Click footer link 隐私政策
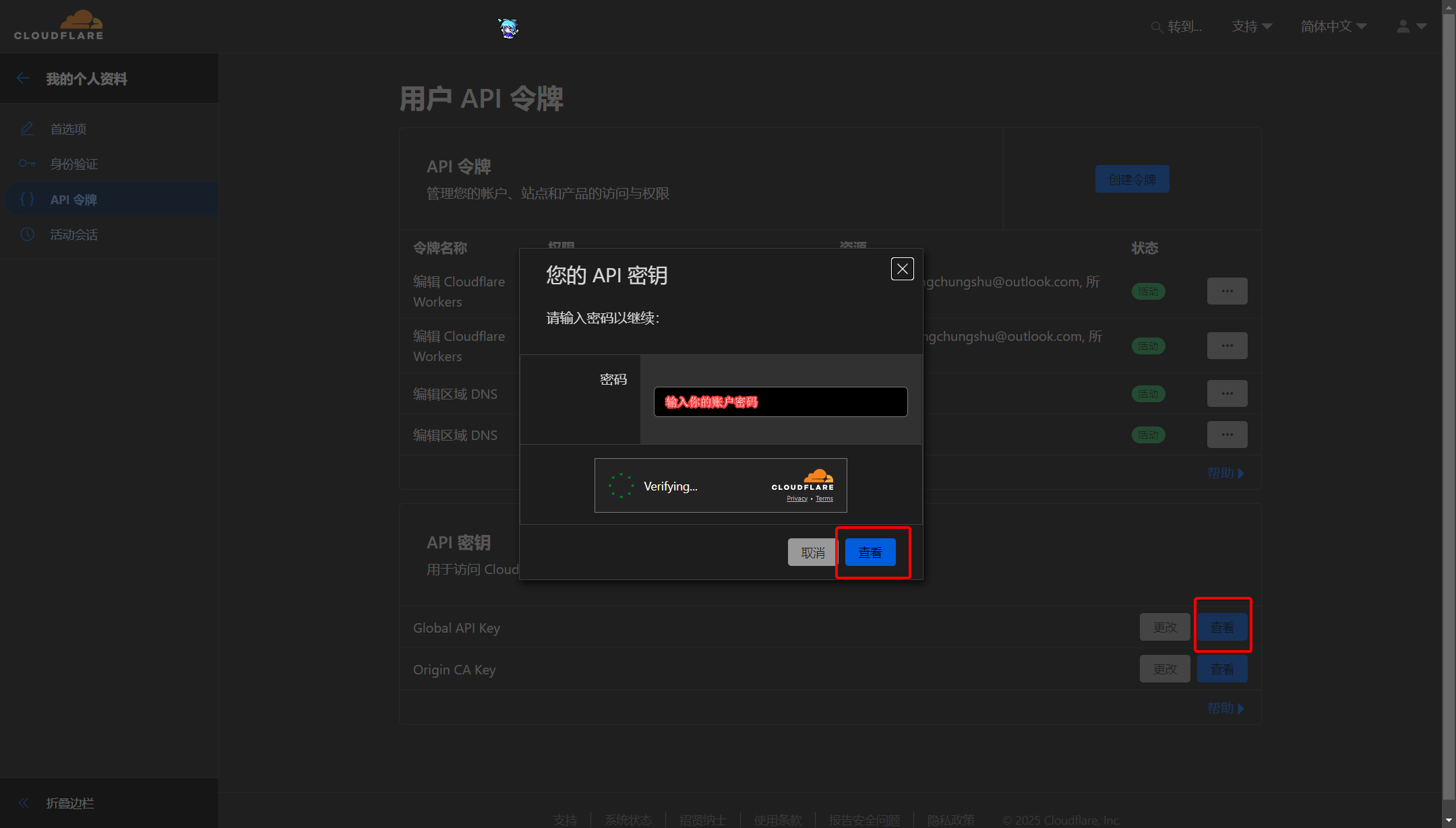The height and width of the screenshot is (828, 1456). (950, 820)
